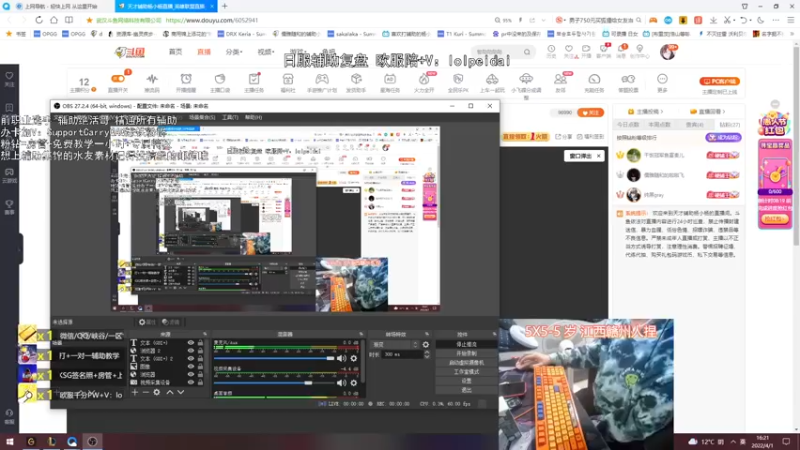The height and width of the screenshot is (450, 800).
Task: Open the 场景集合(S) menu in OBS
Action: (202, 117)
